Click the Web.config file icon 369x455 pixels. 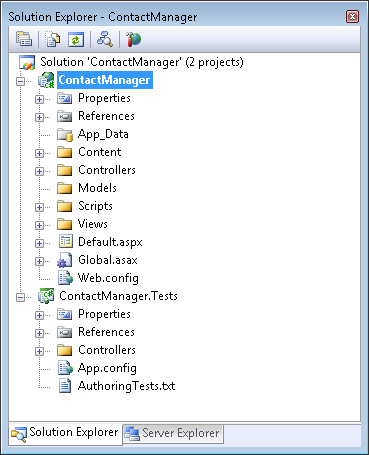(65, 278)
